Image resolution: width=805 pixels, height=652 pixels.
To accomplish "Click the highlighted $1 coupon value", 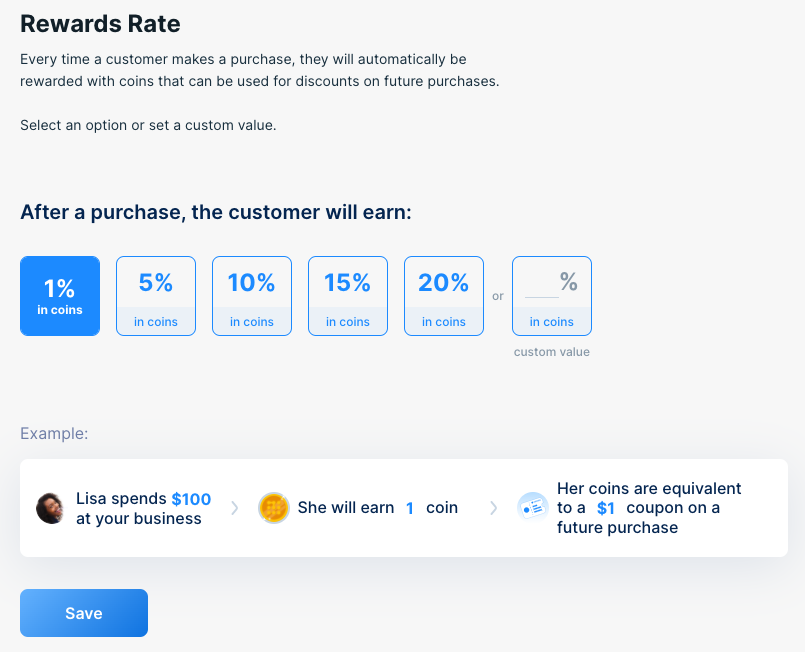I will tap(605, 507).
